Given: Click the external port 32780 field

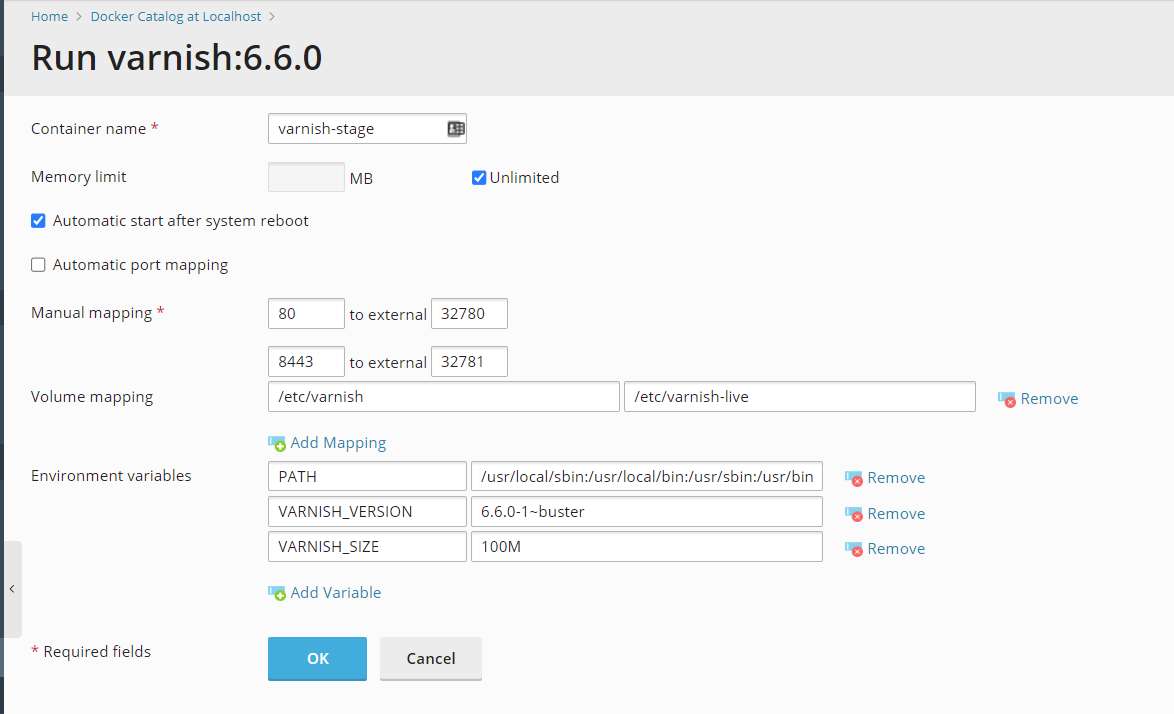Looking at the screenshot, I should tap(469, 314).
